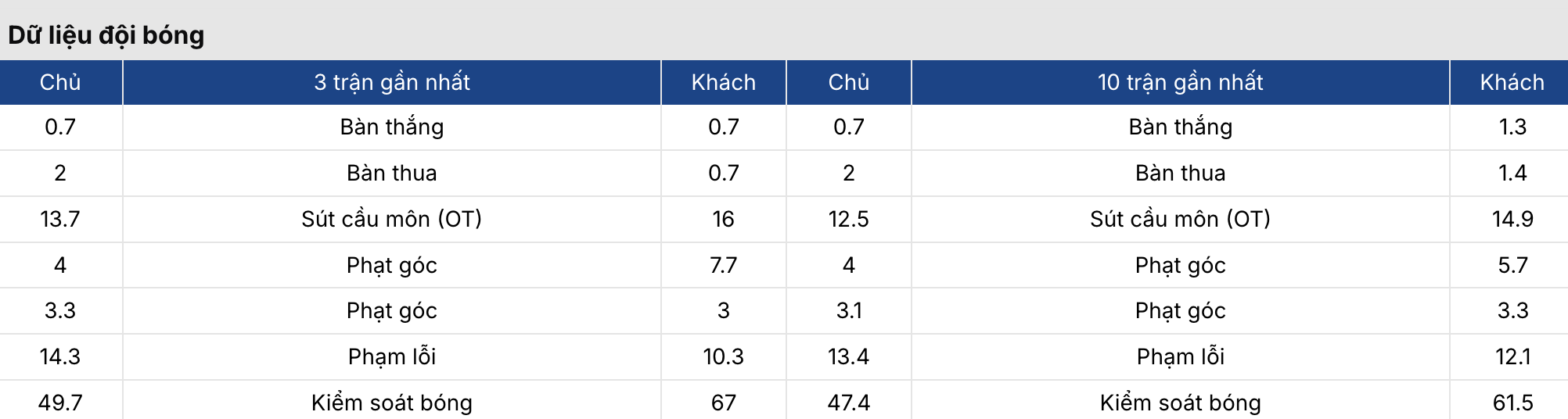Click the 5.7 corner kicks value
The height and width of the screenshot is (419, 1568).
[1512, 265]
